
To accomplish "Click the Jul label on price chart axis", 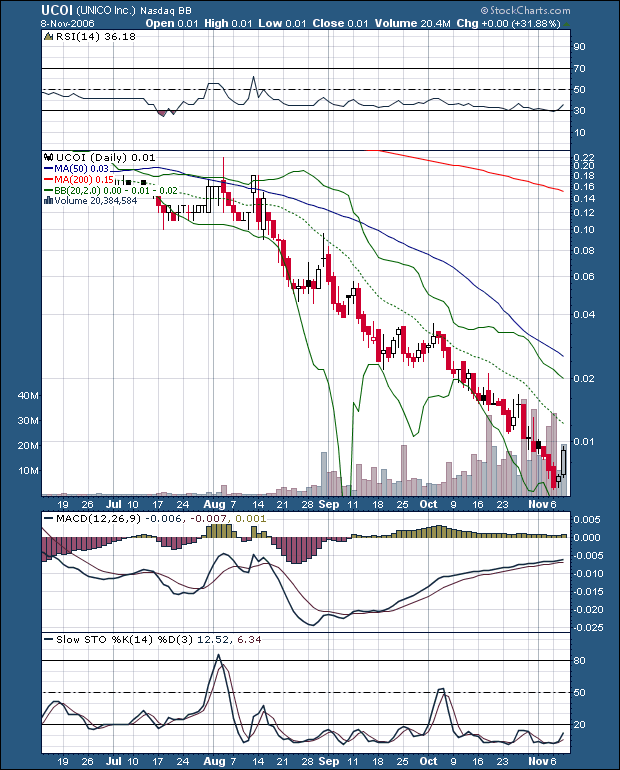I will click(114, 504).
